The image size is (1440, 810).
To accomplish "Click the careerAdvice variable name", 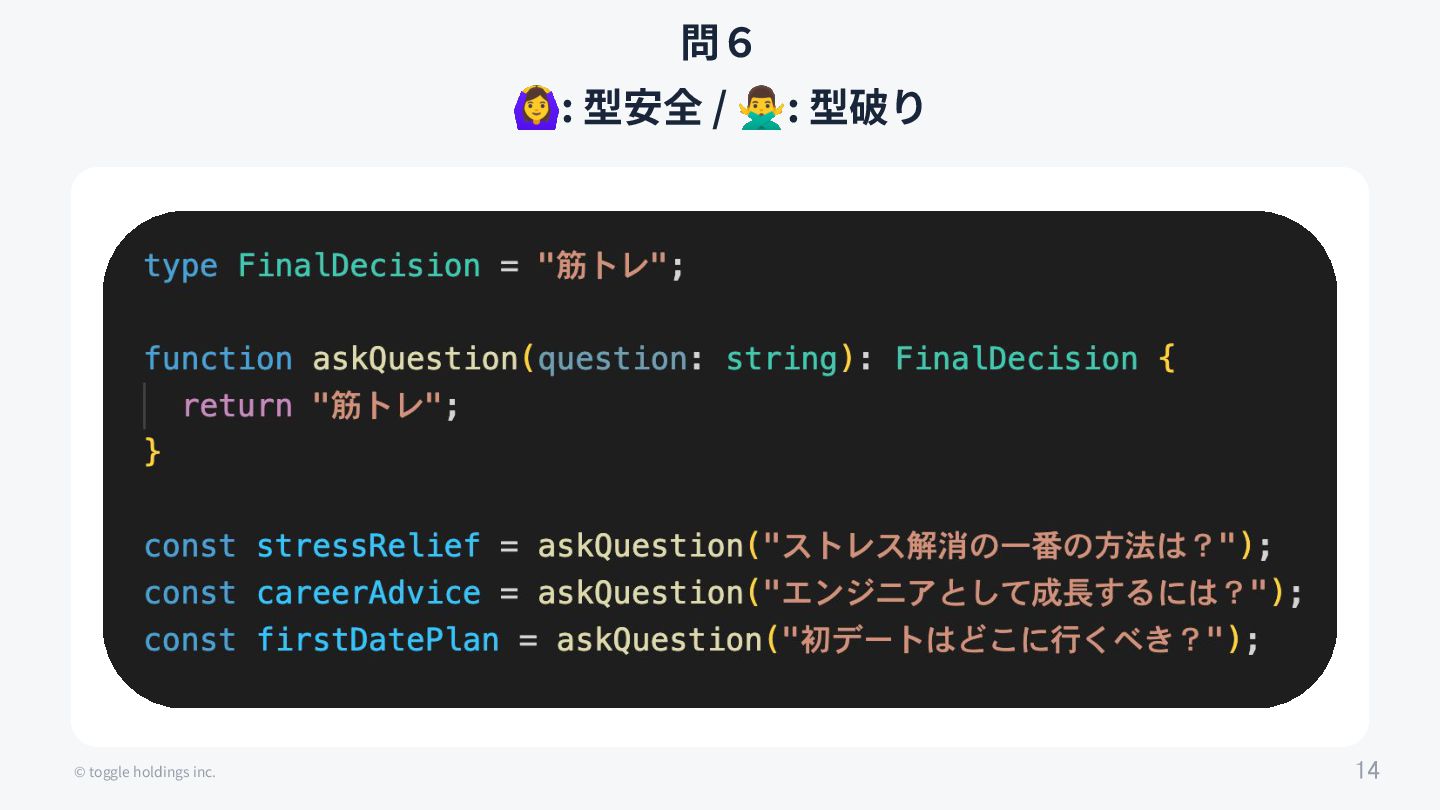I will tap(369, 593).
